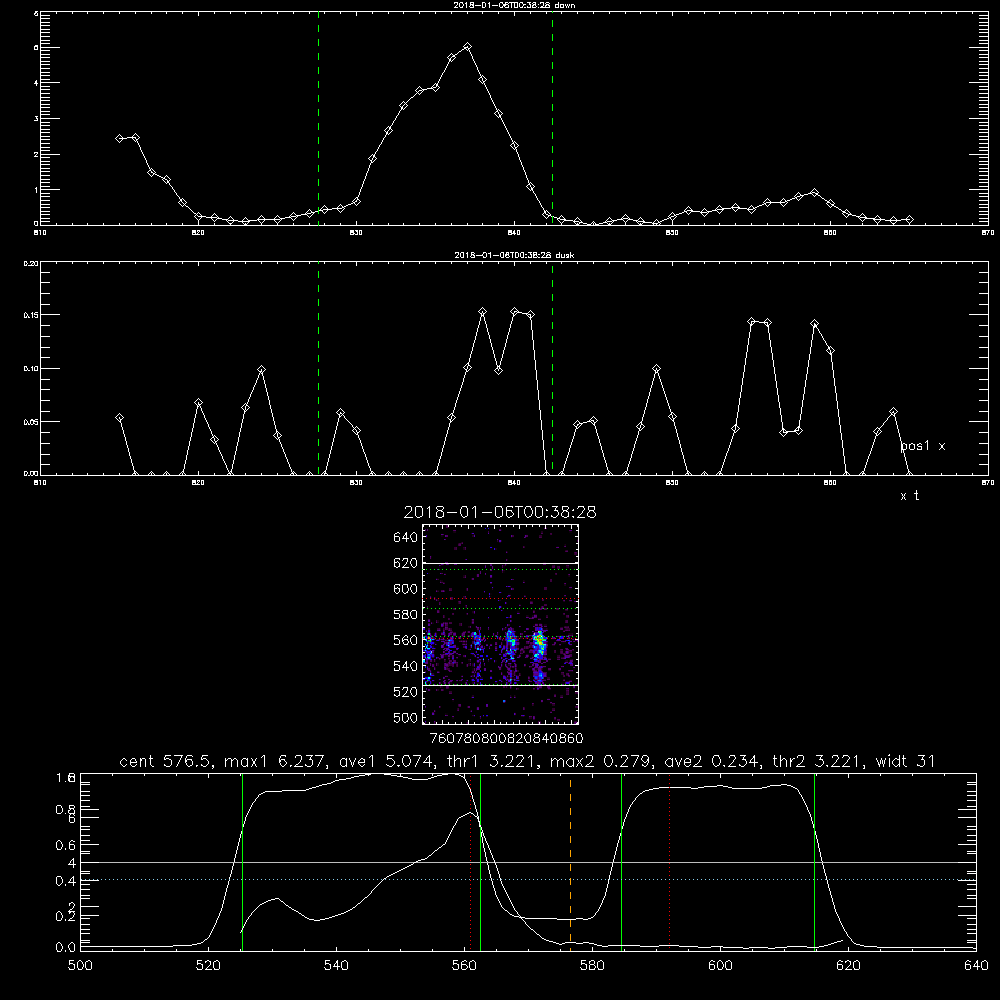Image resolution: width=1000 pixels, height=1000 pixels.
Task: Click the 'x t' label
Action: point(910,496)
